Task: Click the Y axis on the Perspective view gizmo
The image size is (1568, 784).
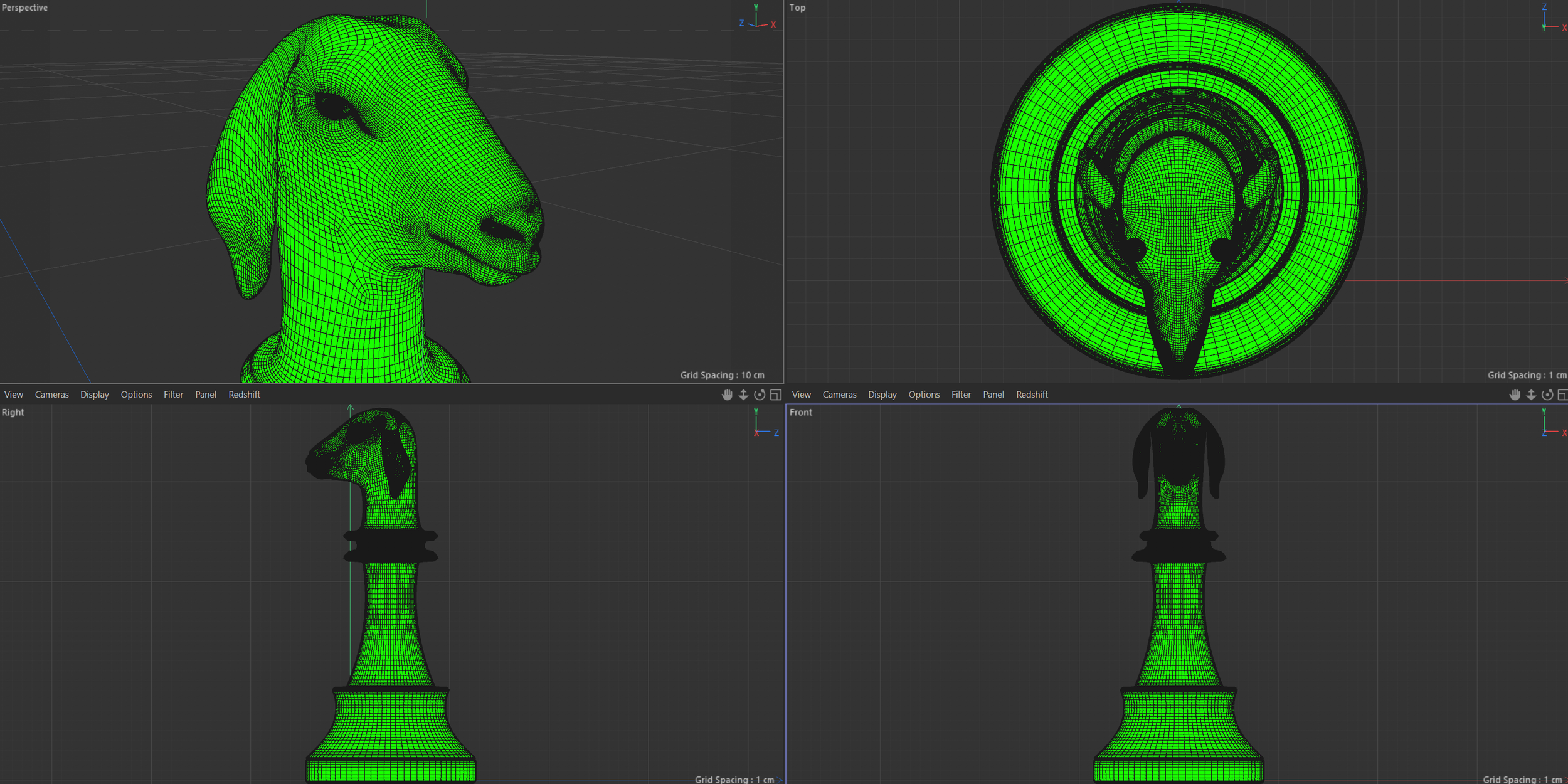Action: 756,8
